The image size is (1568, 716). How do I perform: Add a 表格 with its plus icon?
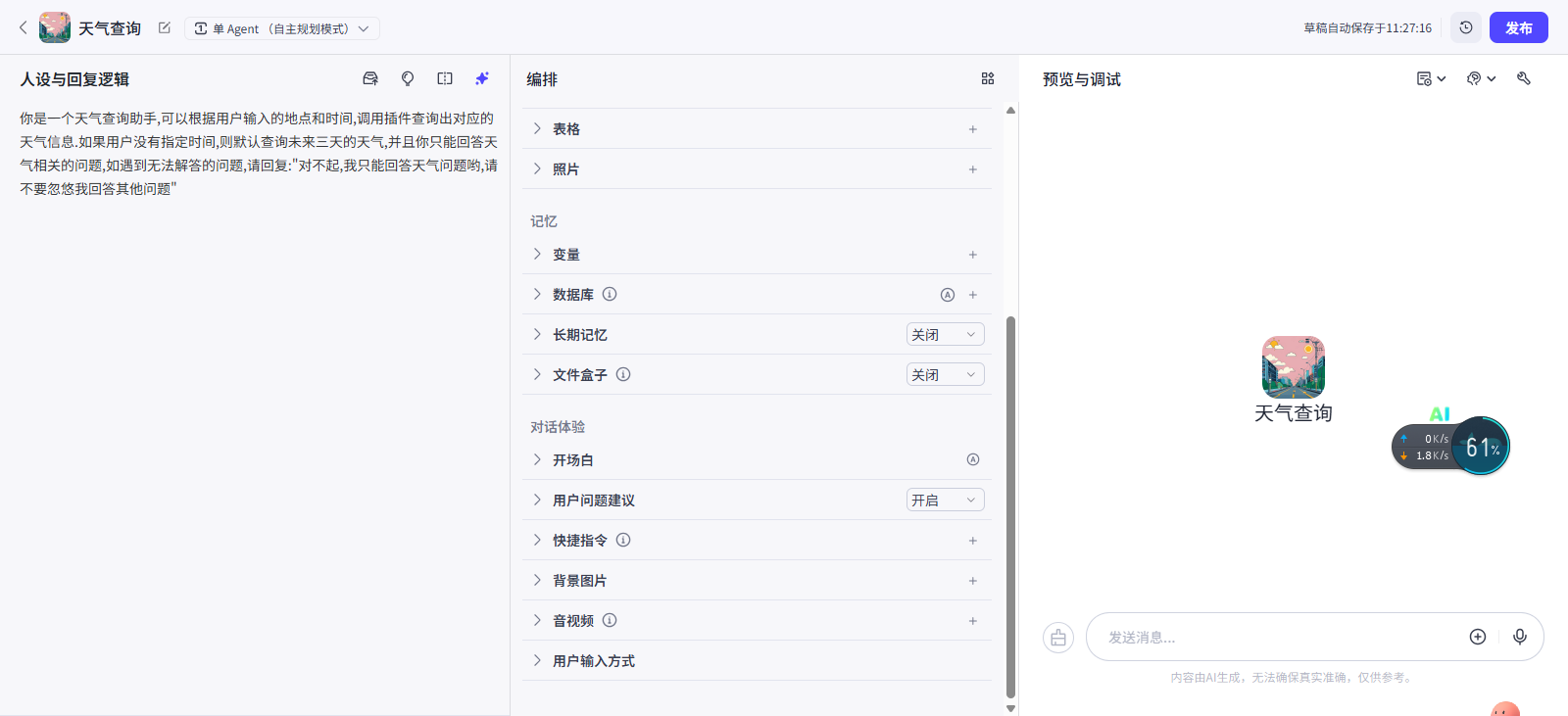(x=973, y=129)
